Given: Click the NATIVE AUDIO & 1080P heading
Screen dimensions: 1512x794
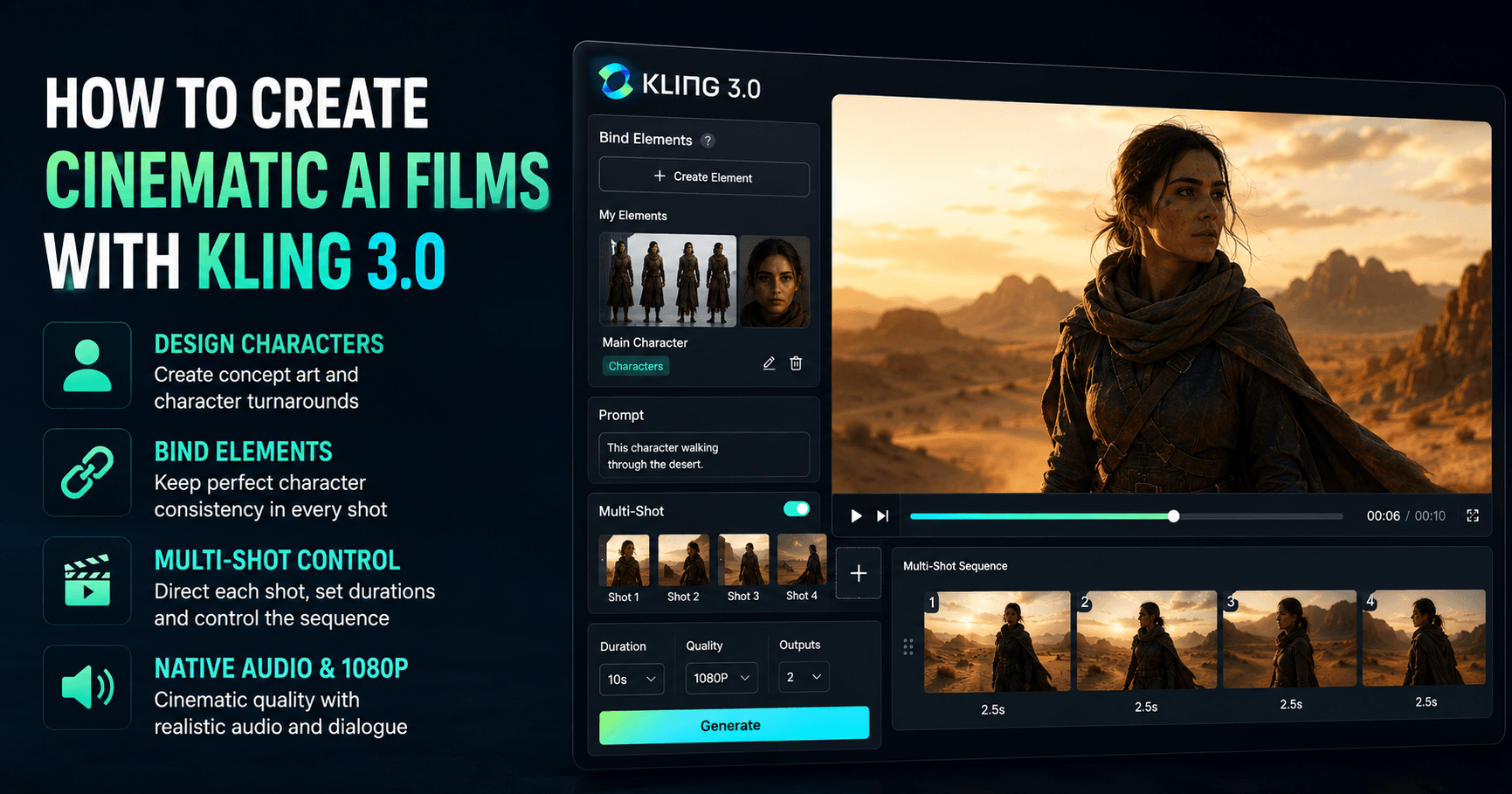Looking at the screenshot, I should [281, 668].
